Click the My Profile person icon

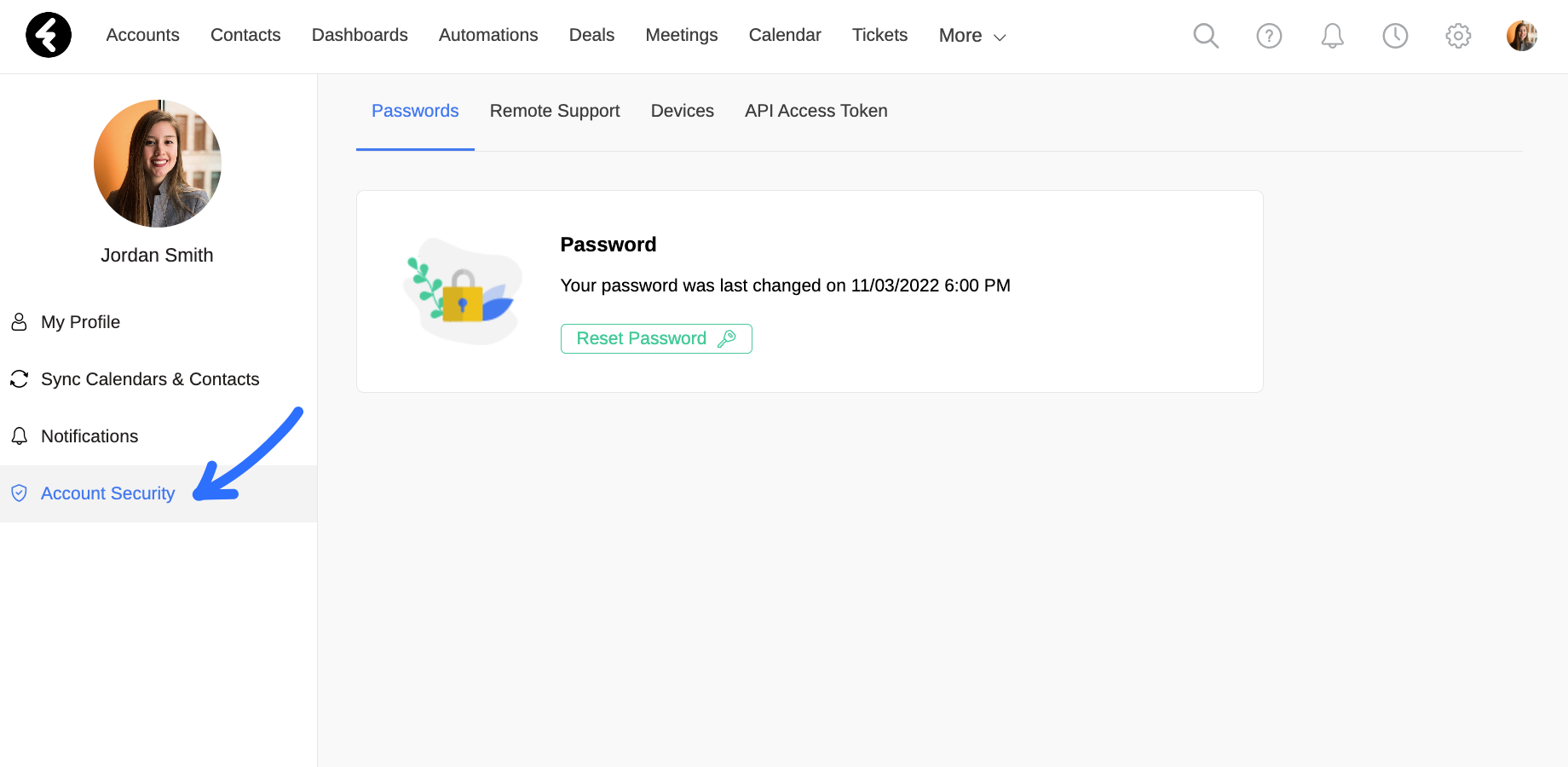tap(19, 322)
